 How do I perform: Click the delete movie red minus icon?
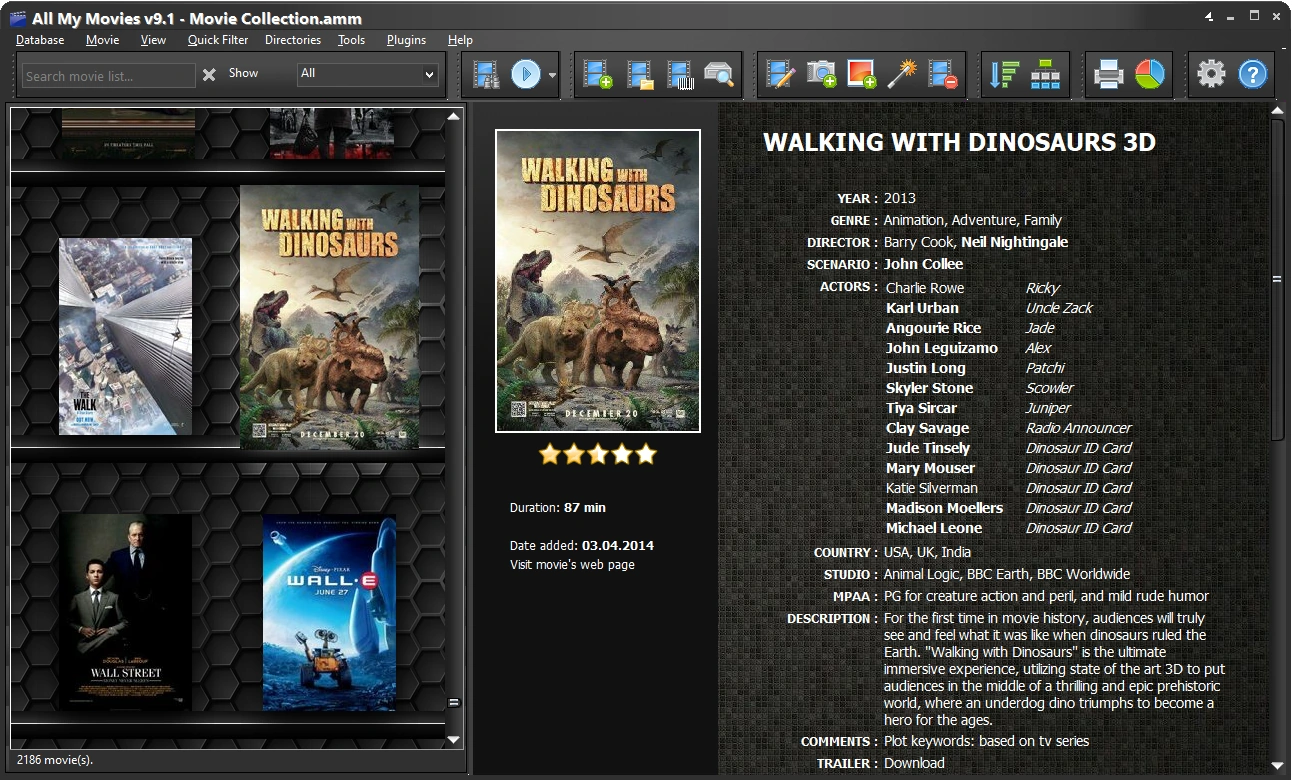[x=943, y=74]
